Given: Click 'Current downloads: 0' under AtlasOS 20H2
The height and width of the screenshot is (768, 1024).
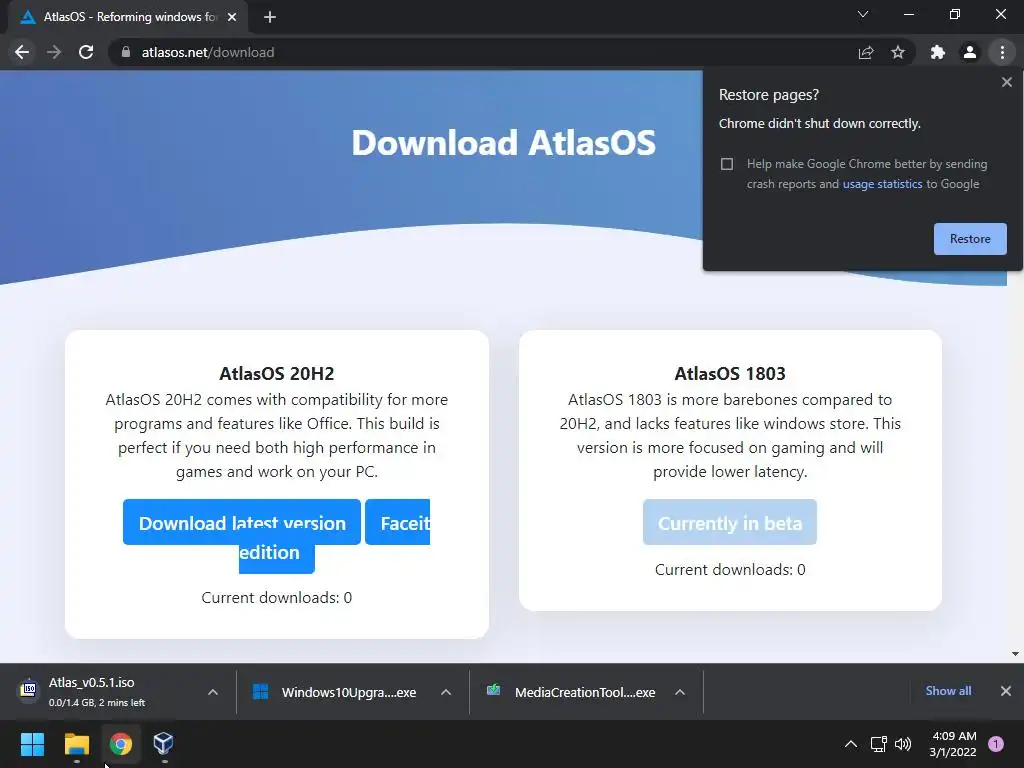Looking at the screenshot, I should pyautogui.click(x=276, y=598).
